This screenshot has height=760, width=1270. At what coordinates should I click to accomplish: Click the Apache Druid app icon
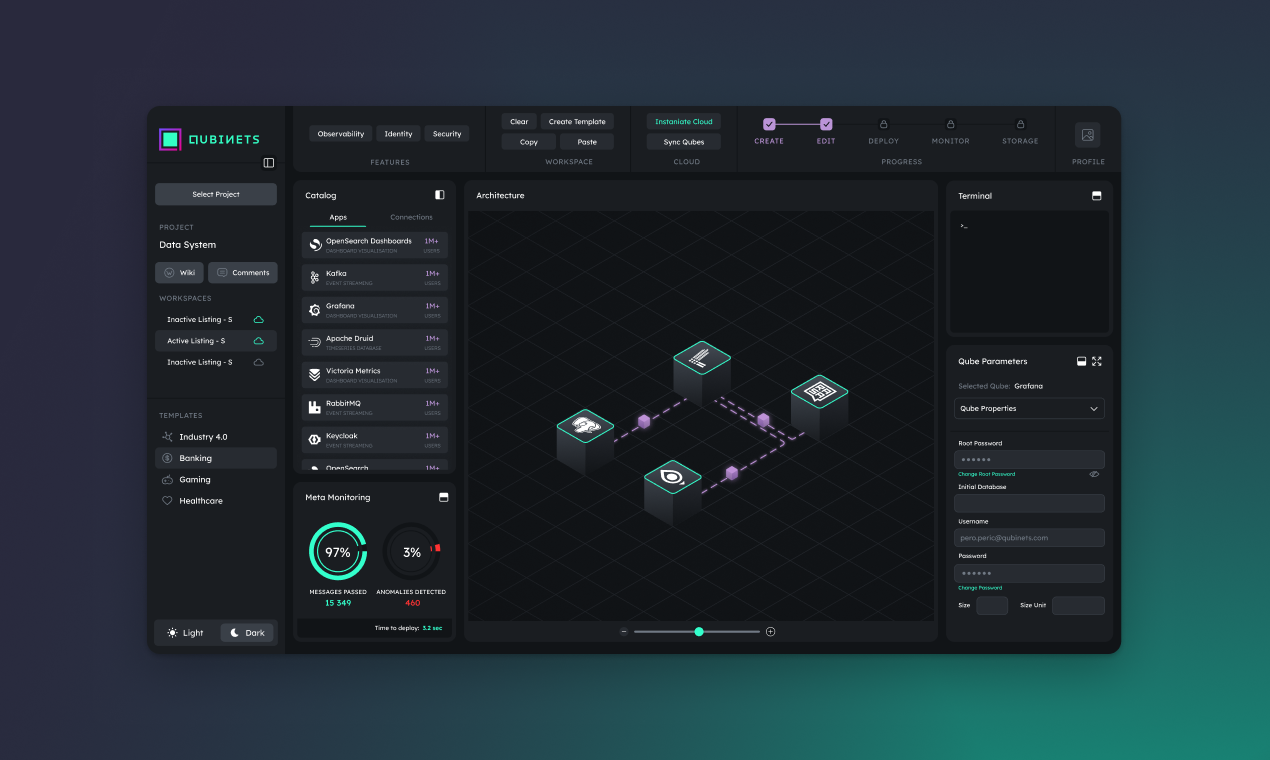click(x=315, y=342)
